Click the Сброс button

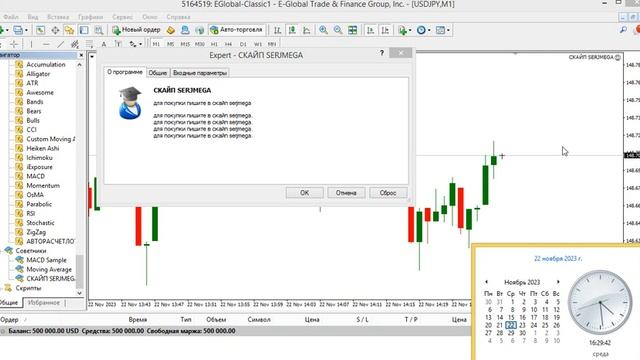click(x=388, y=193)
